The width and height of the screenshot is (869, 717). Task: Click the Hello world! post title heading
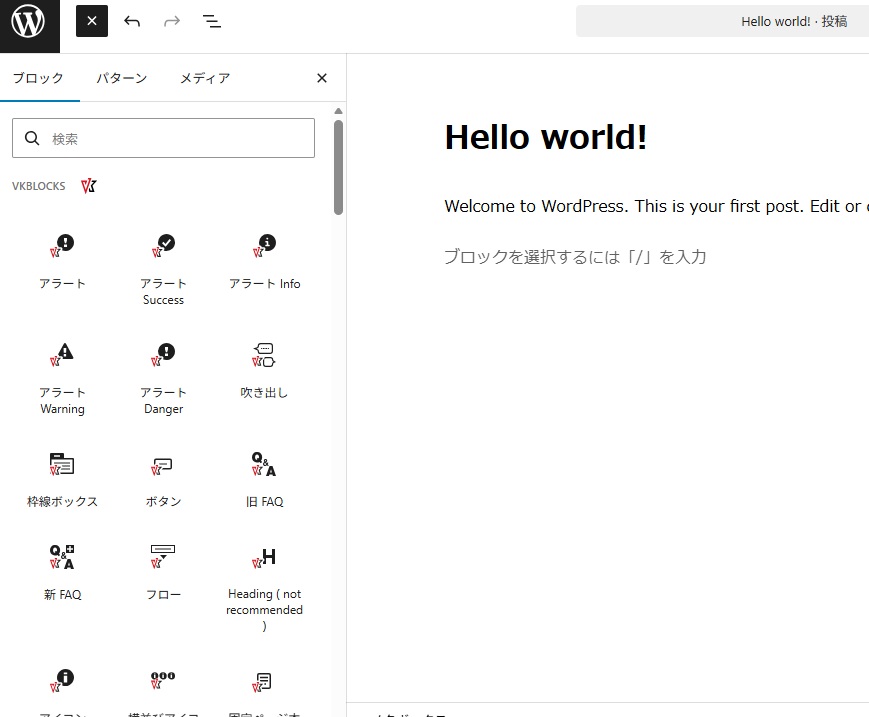click(545, 137)
